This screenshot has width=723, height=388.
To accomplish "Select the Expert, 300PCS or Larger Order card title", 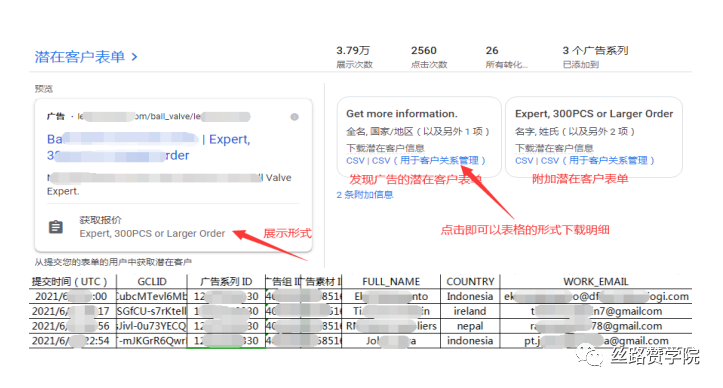I will tap(594, 113).
